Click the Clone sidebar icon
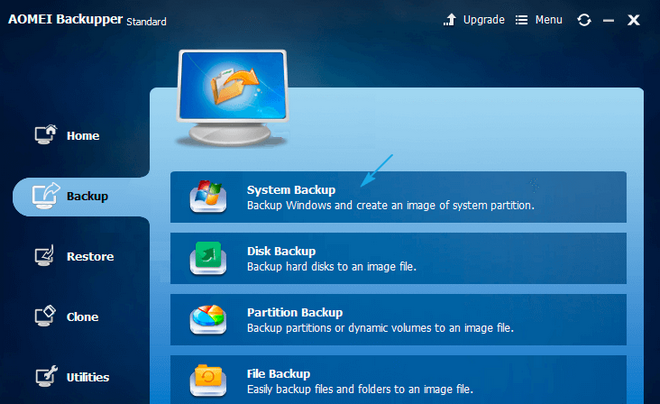 pyautogui.click(x=45, y=316)
